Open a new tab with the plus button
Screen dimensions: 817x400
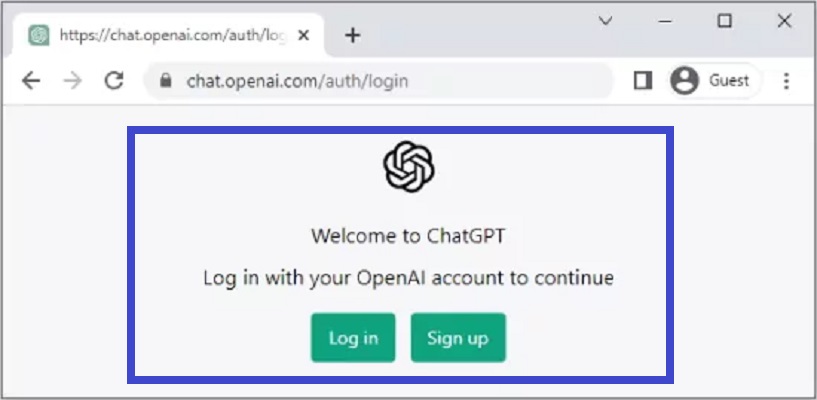pos(353,35)
